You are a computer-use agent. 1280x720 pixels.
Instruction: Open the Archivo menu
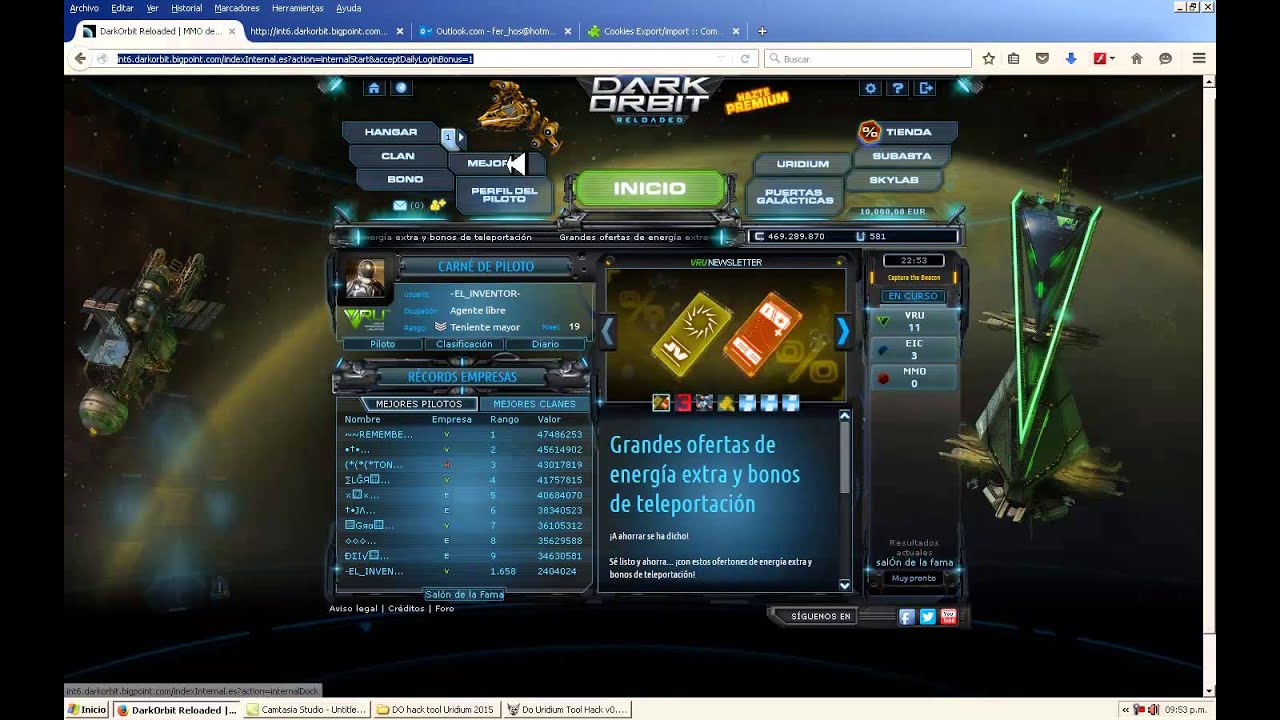(x=84, y=8)
